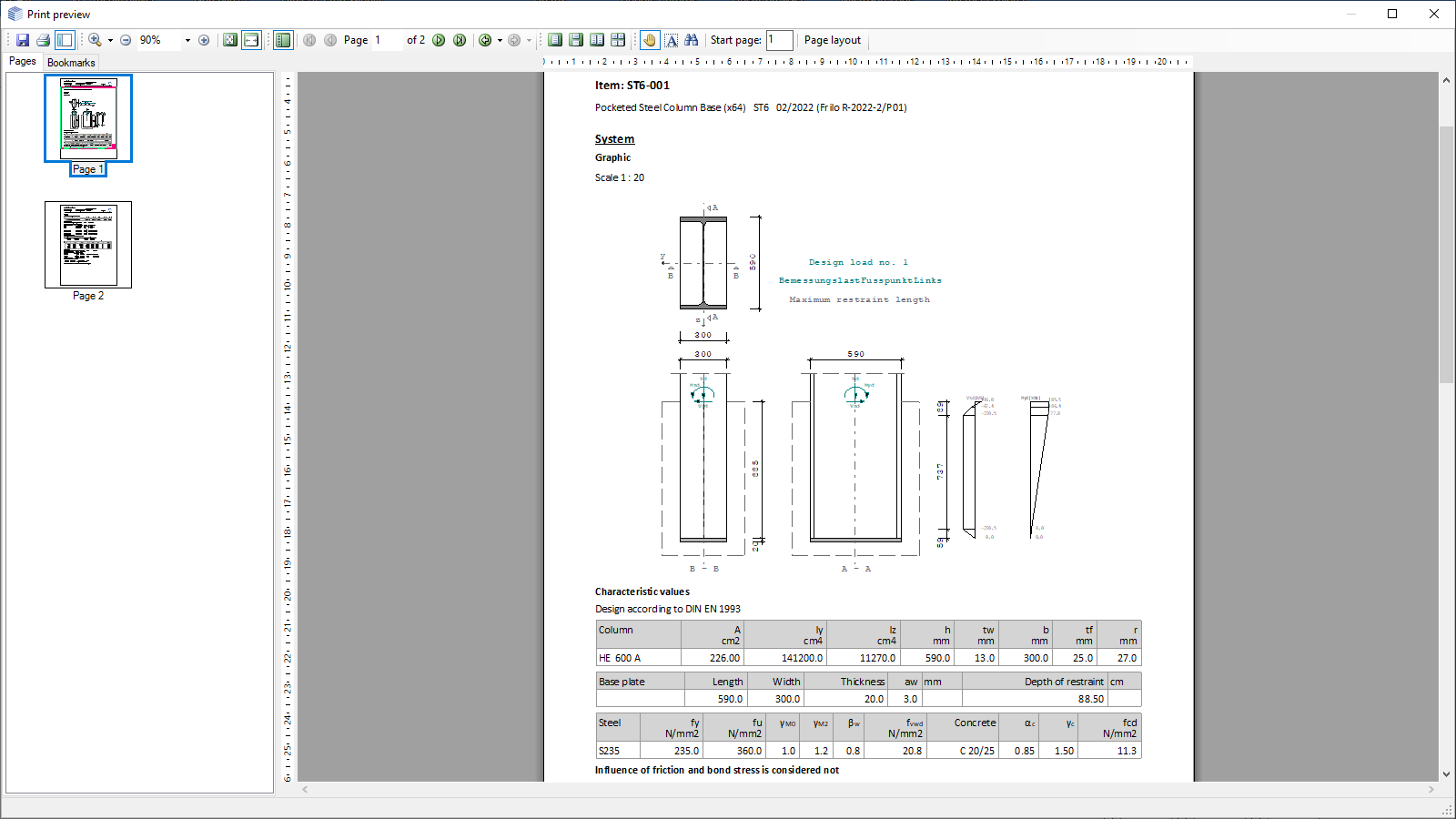The height and width of the screenshot is (819, 1456).
Task: Toggle fit page width icon
Action: click(251, 40)
